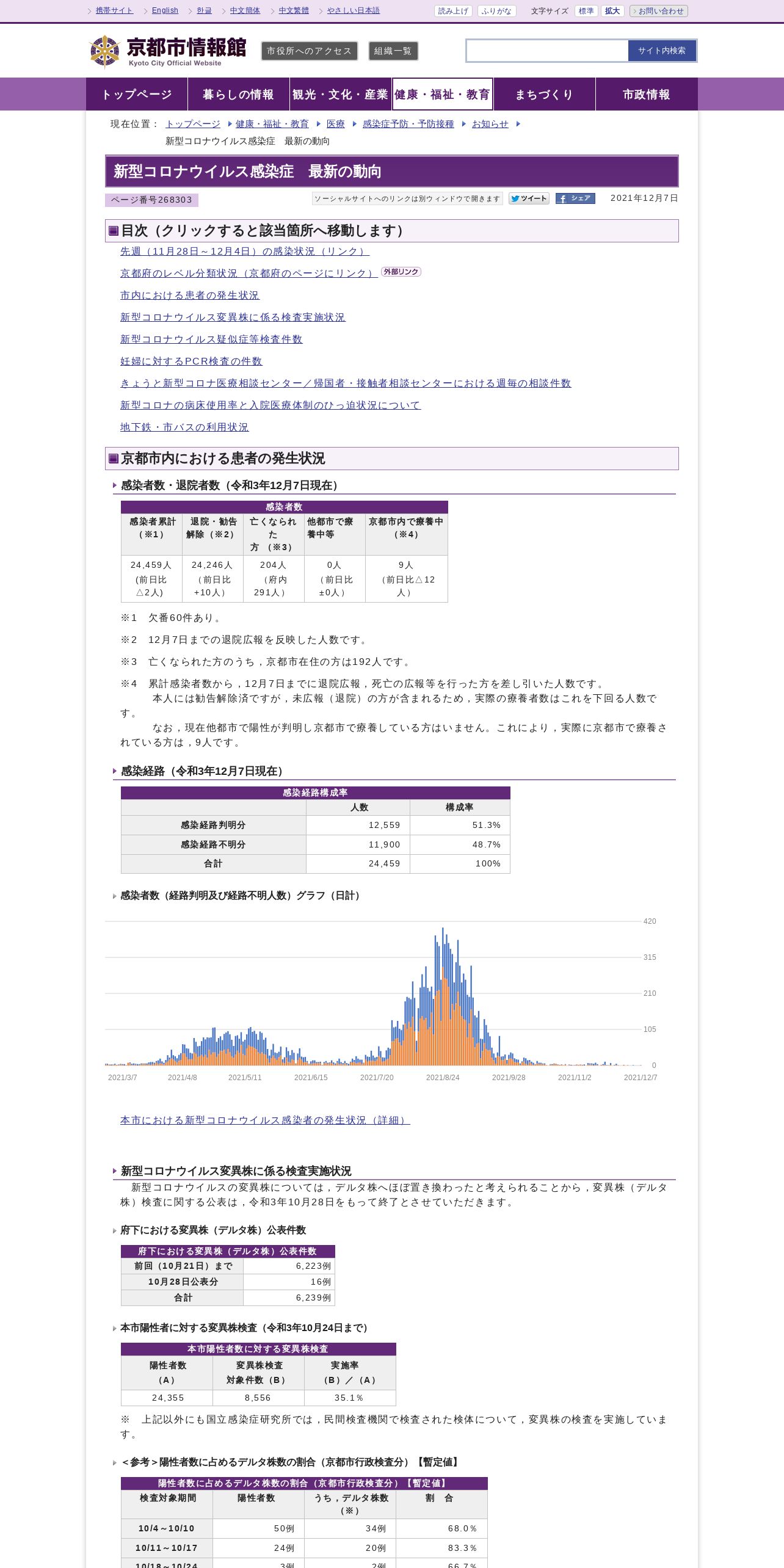Click breadcrumb 感染症予防・予防接種 link

pos(408,124)
